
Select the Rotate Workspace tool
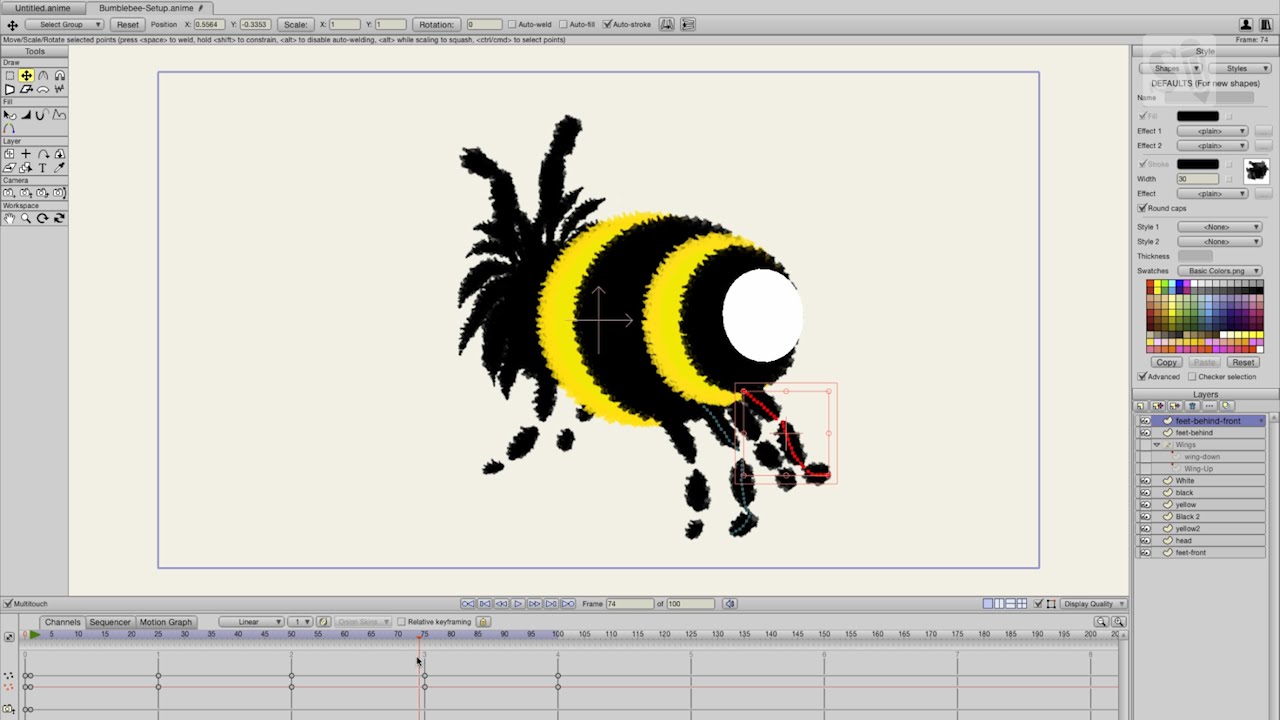click(43, 218)
